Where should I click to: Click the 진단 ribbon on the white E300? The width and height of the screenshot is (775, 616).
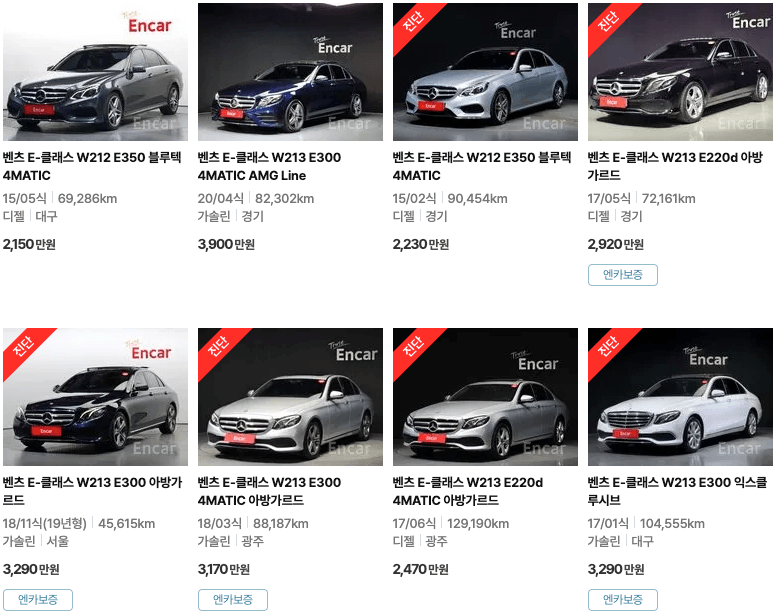pos(608,347)
